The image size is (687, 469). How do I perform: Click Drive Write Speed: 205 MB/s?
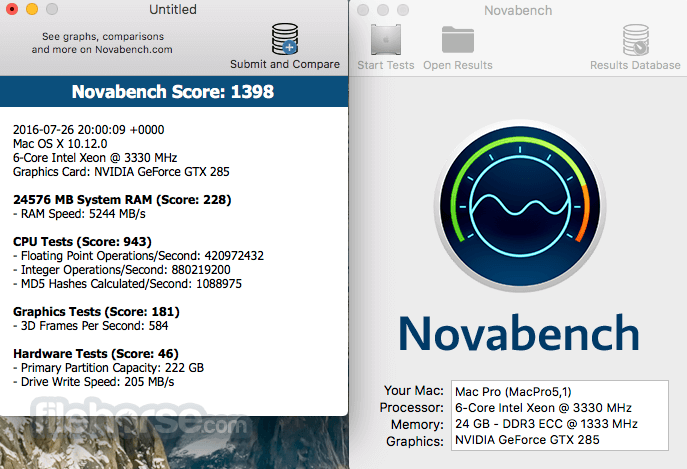point(94,382)
